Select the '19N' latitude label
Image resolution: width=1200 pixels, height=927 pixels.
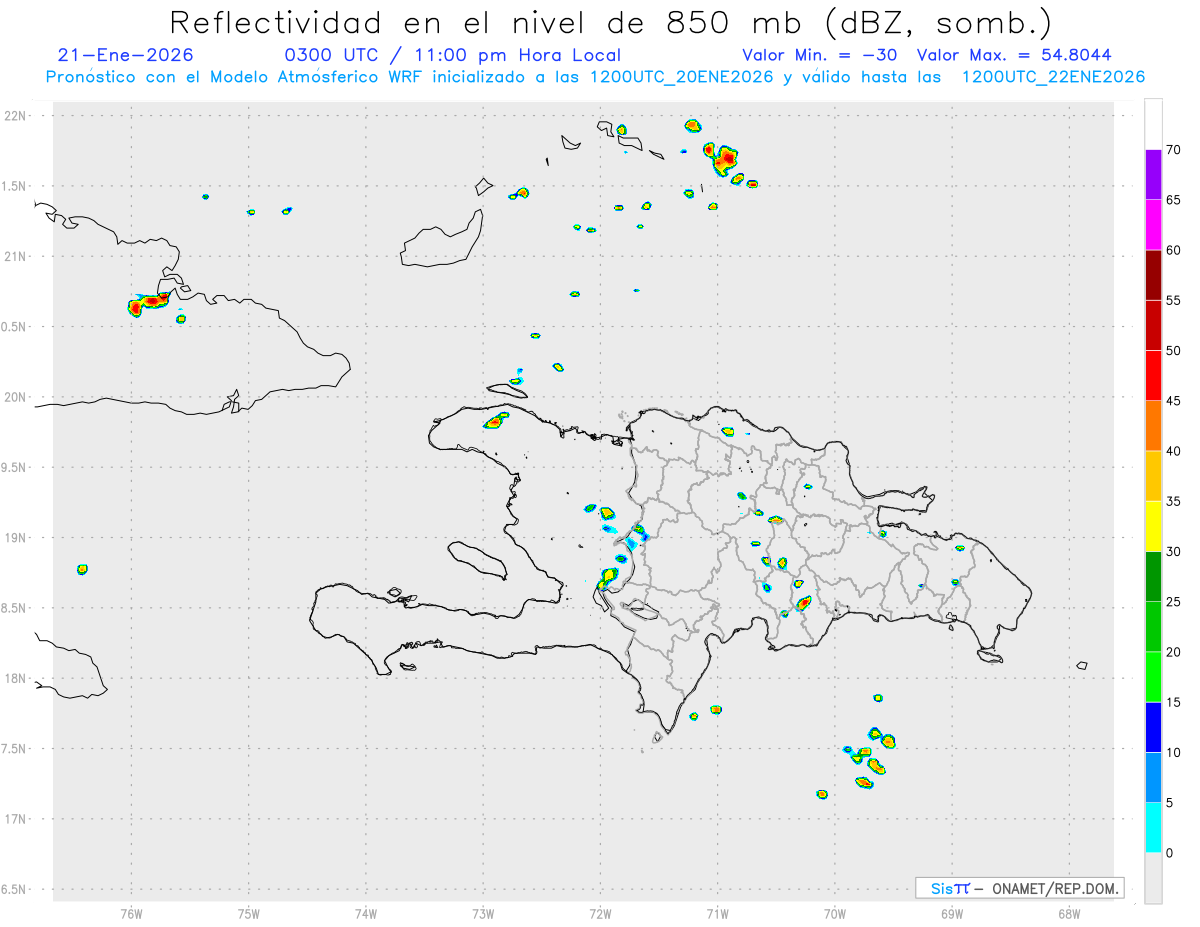point(17,538)
